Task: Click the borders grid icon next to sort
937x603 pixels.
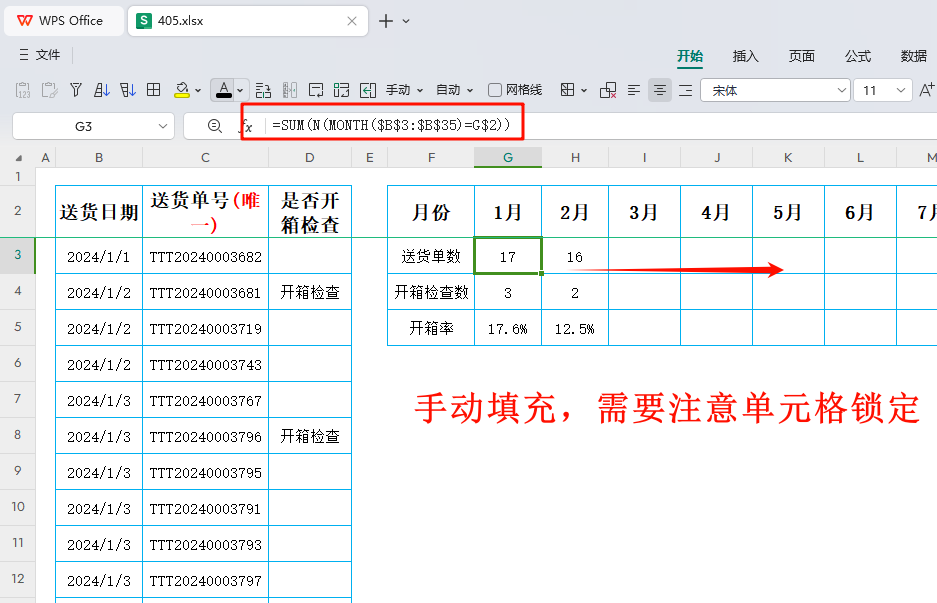Action: pyautogui.click(x=154, y=90)
